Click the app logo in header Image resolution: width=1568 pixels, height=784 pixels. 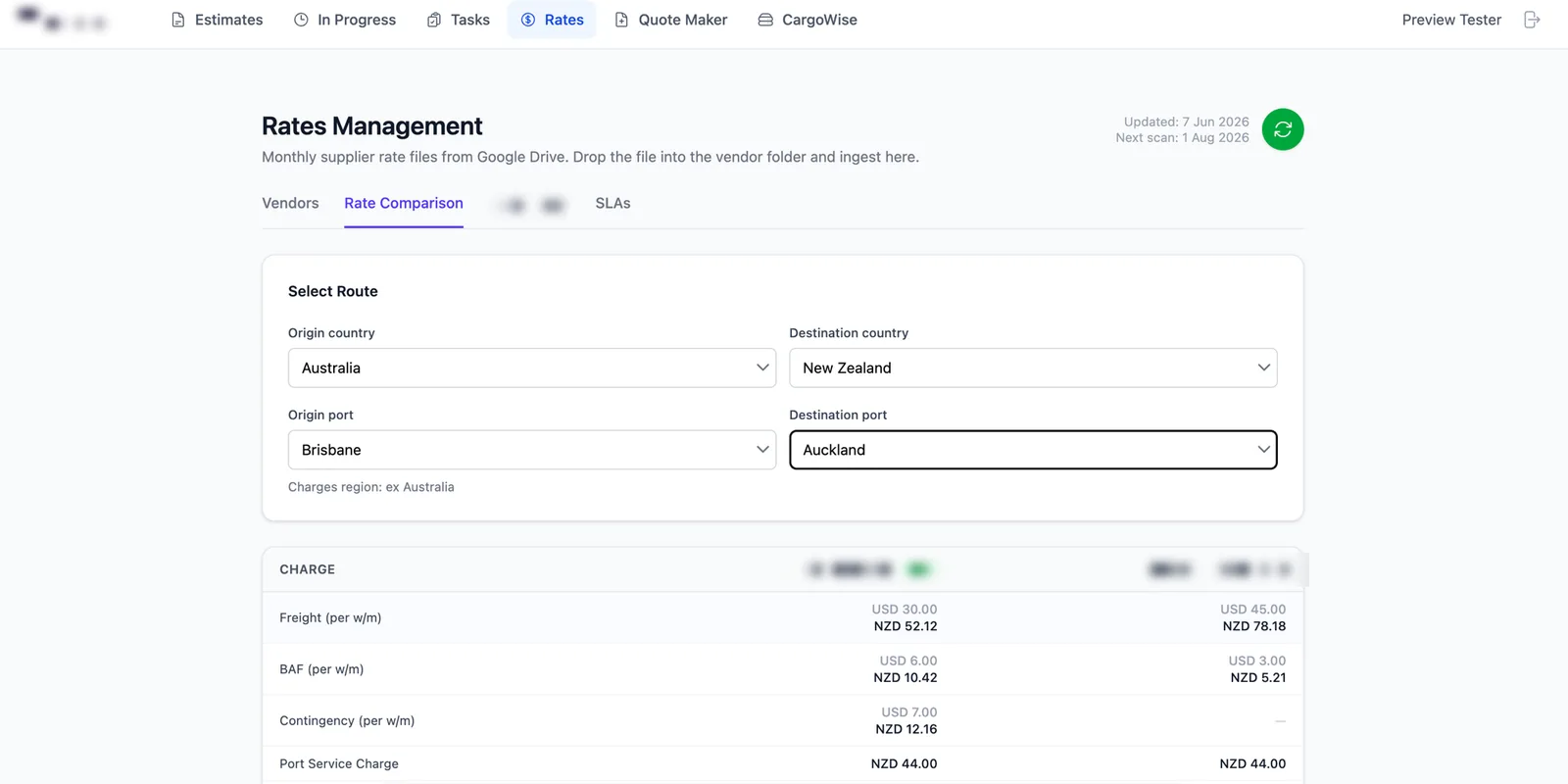click(x=61, y=20)
